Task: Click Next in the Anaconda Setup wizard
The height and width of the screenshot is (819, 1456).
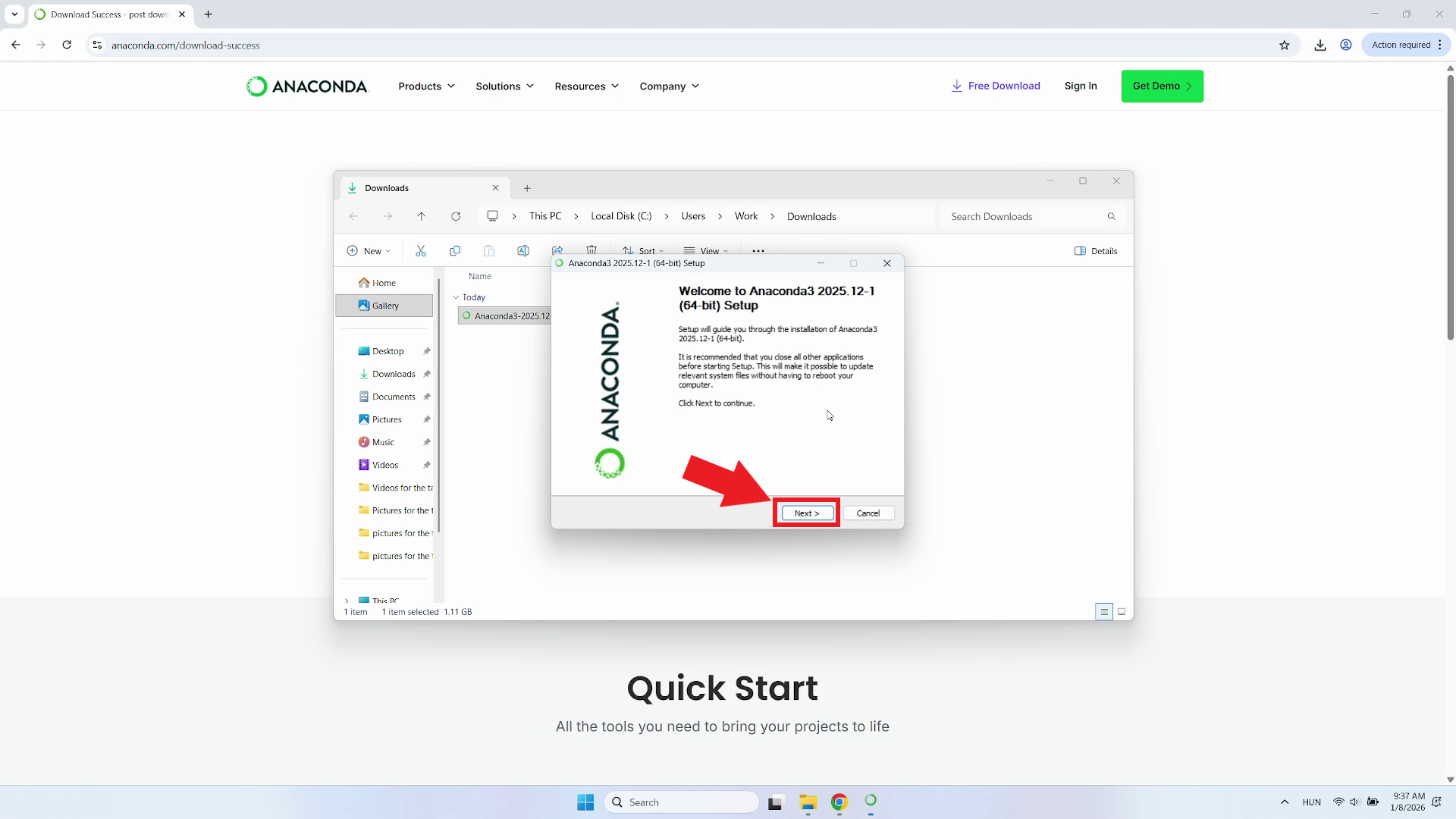Action: 806,513
